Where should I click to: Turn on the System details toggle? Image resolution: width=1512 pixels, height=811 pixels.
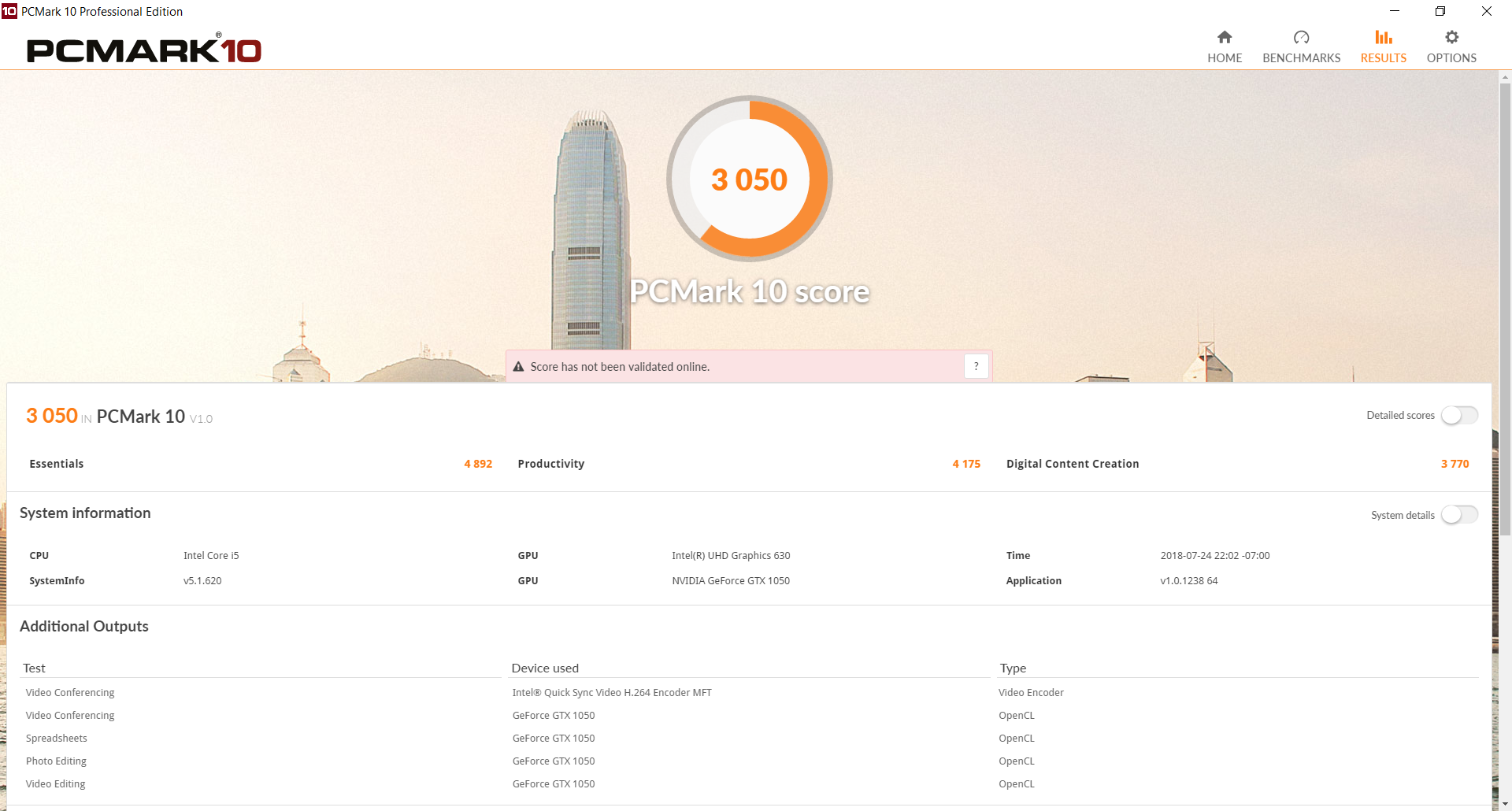pyautogui.click(x=1459, y=515)
